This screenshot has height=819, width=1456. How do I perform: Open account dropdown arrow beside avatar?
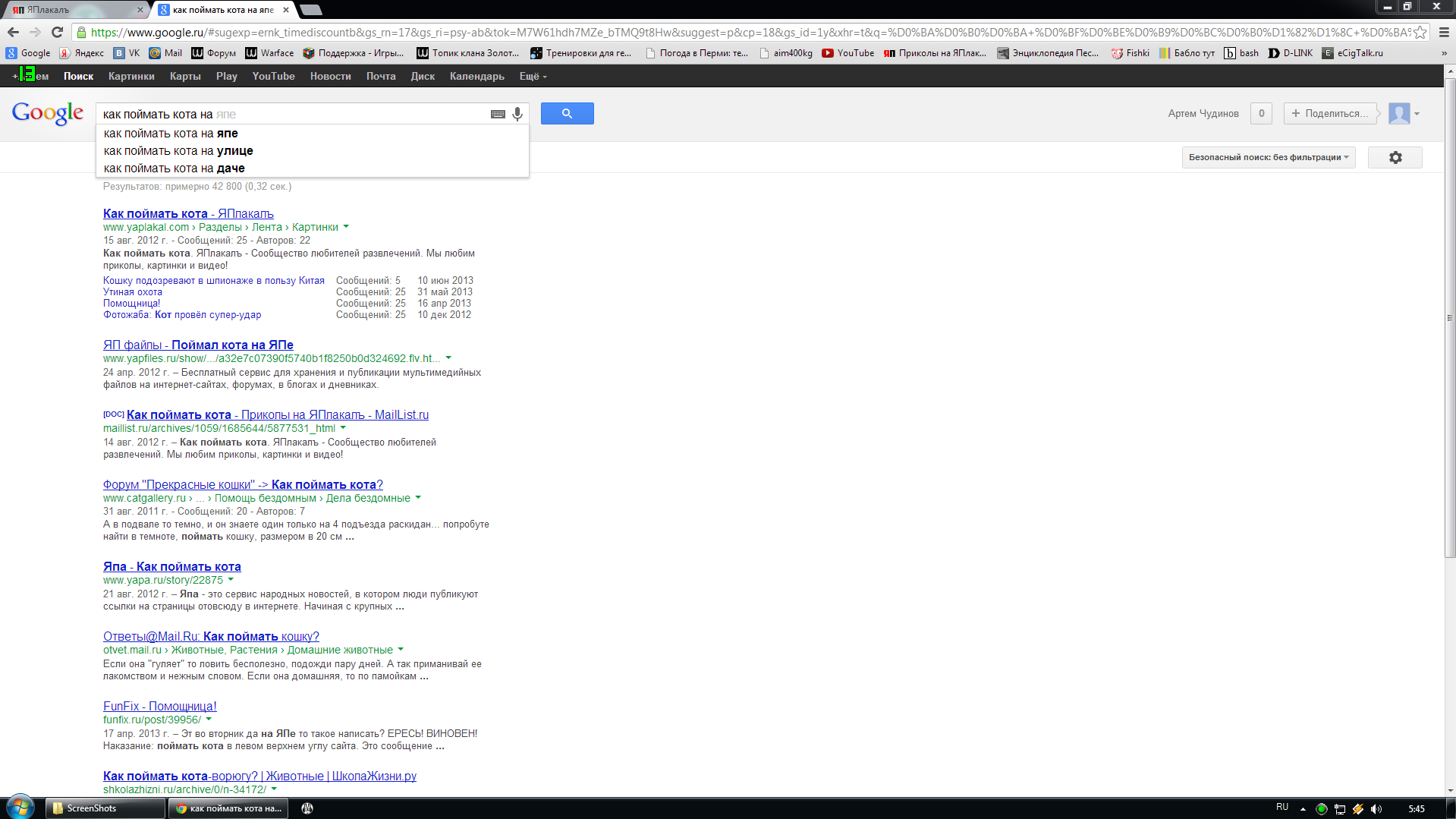[1417, 114]
